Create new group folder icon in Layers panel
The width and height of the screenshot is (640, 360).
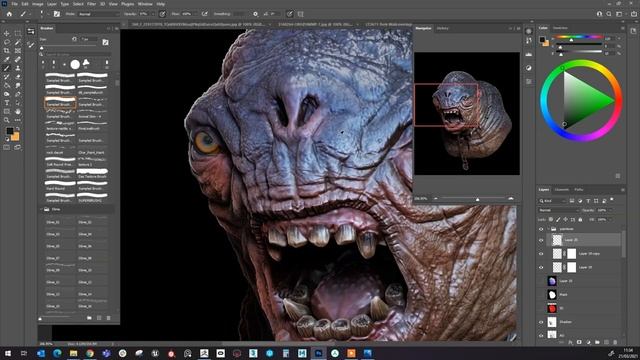click(597, 342)
